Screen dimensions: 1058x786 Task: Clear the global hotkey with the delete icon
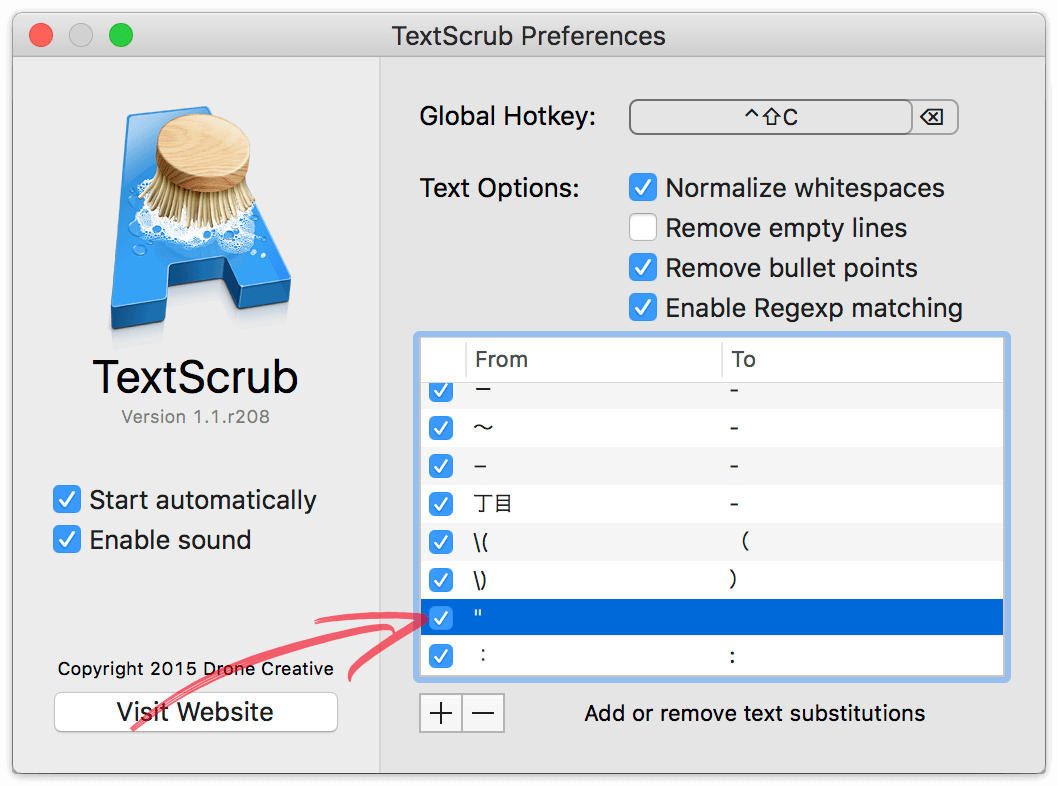[932, 117]
